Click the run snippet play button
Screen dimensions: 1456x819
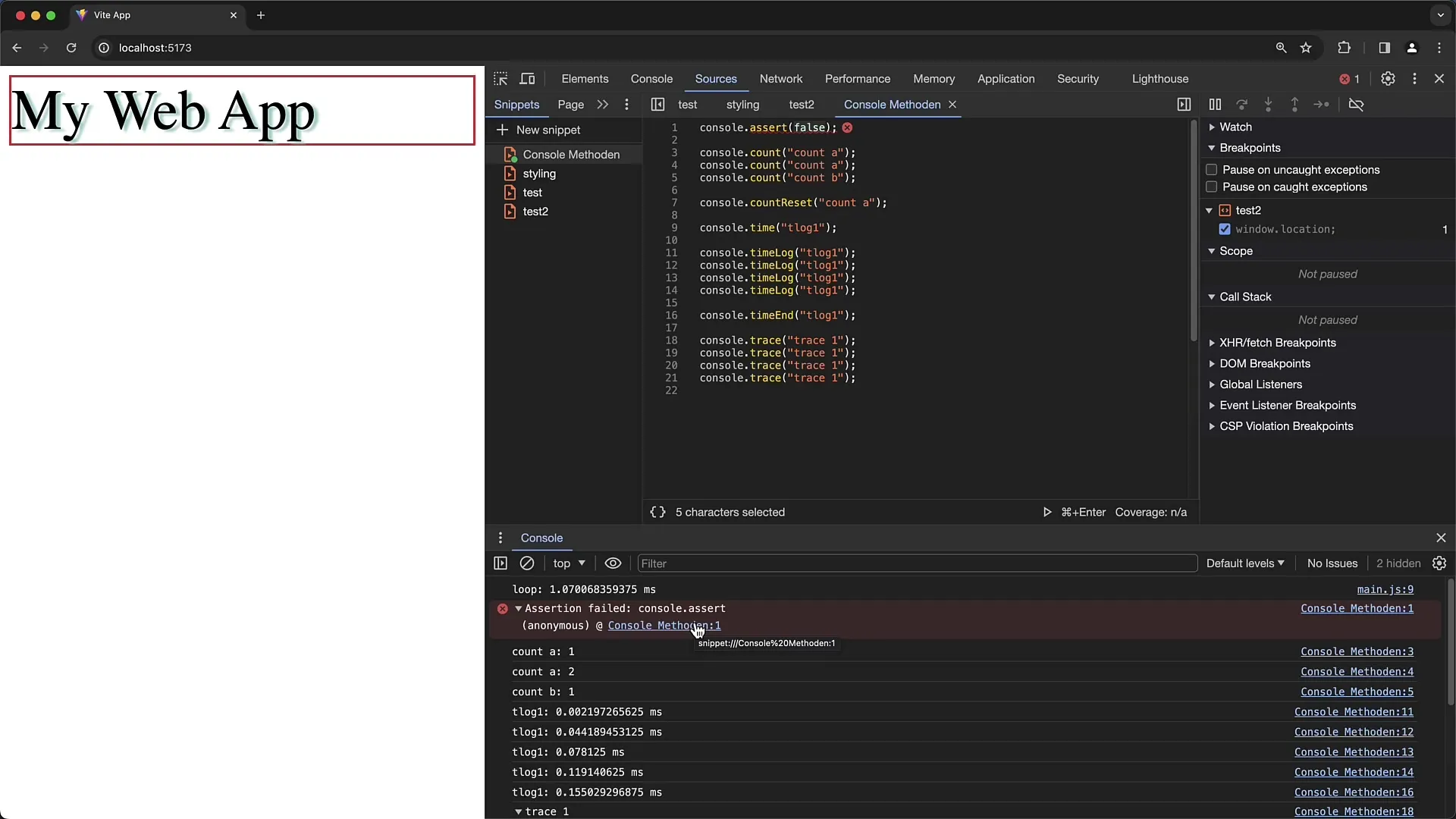pyautogui.click(x=1046, y=512)
